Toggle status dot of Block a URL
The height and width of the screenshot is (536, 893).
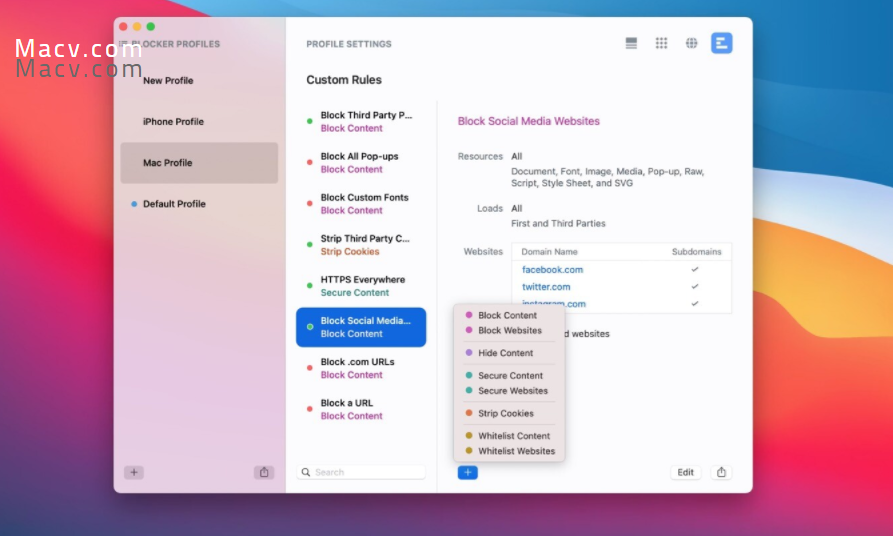[x=310, y=409]
